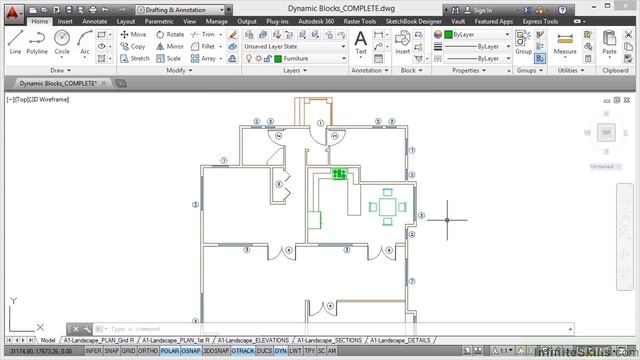The width and height of the screenshot is (640, 360).
Task: Switch to A1-Landscape_ELEVATIONS layout tab
Action: 253,340
